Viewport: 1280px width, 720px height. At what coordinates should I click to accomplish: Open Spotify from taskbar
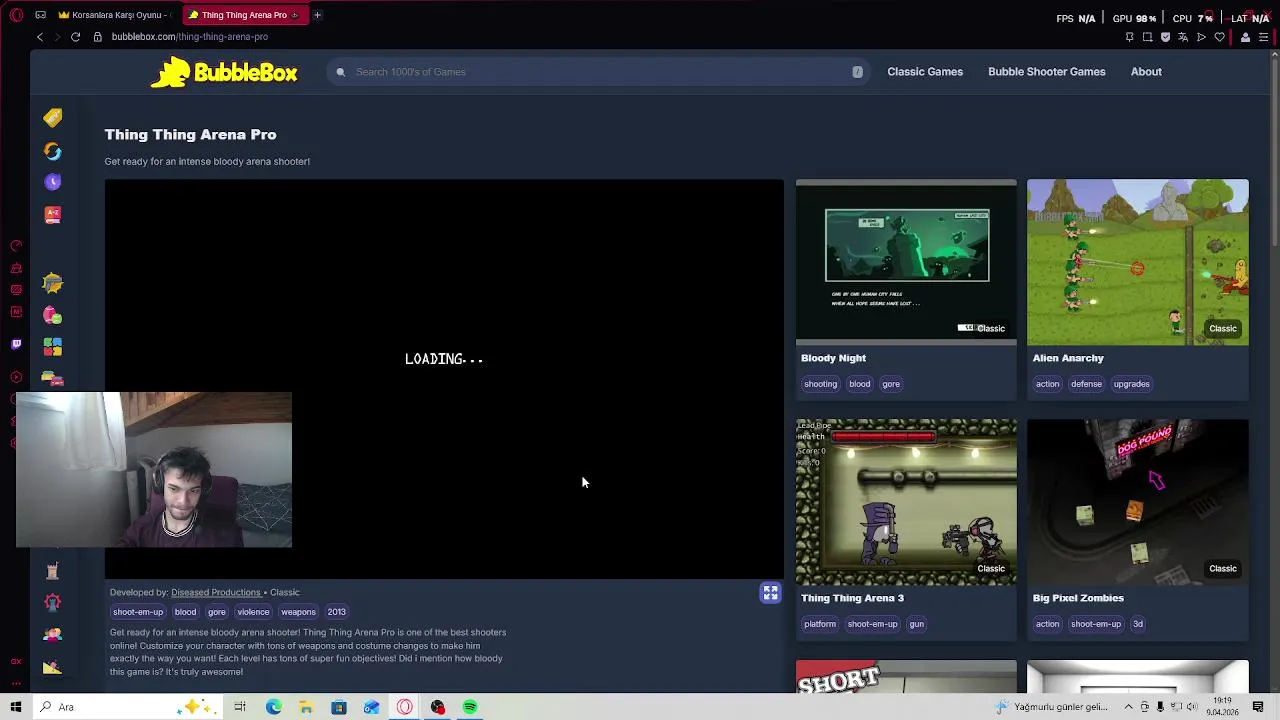tap(470, 707)
